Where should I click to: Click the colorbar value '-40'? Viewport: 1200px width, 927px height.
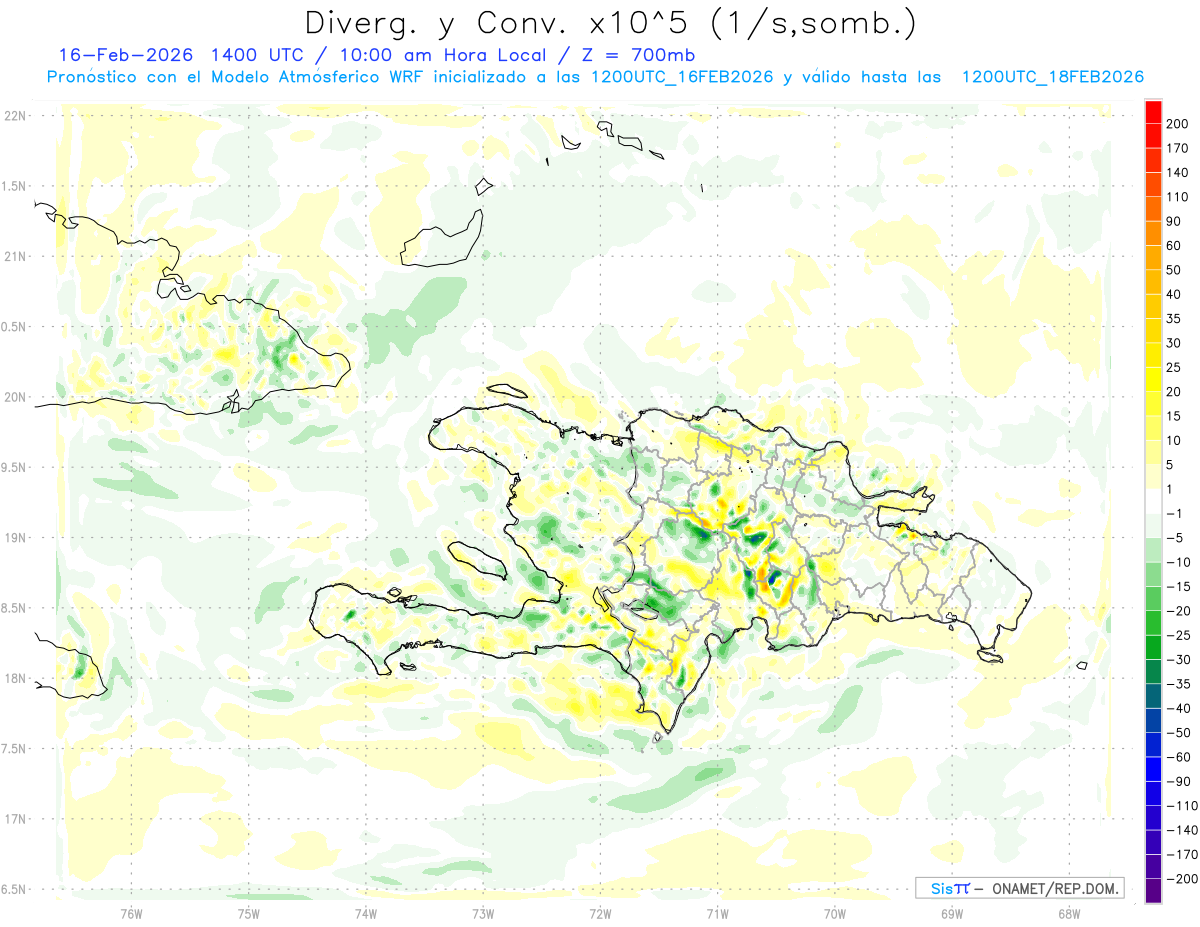(1178, 708)
